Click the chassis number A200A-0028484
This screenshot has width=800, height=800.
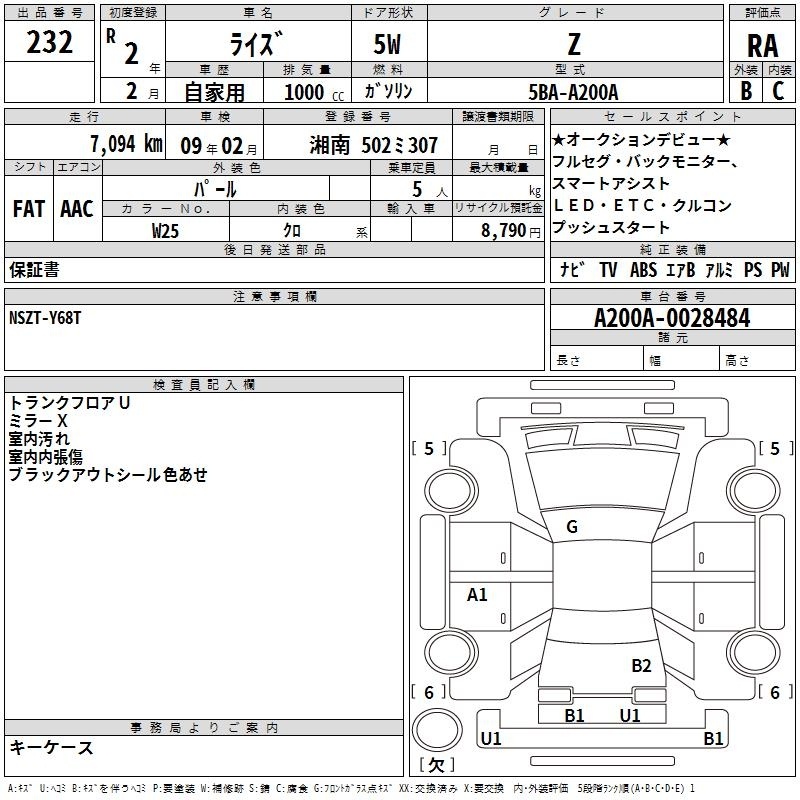(x=672, y=318)
